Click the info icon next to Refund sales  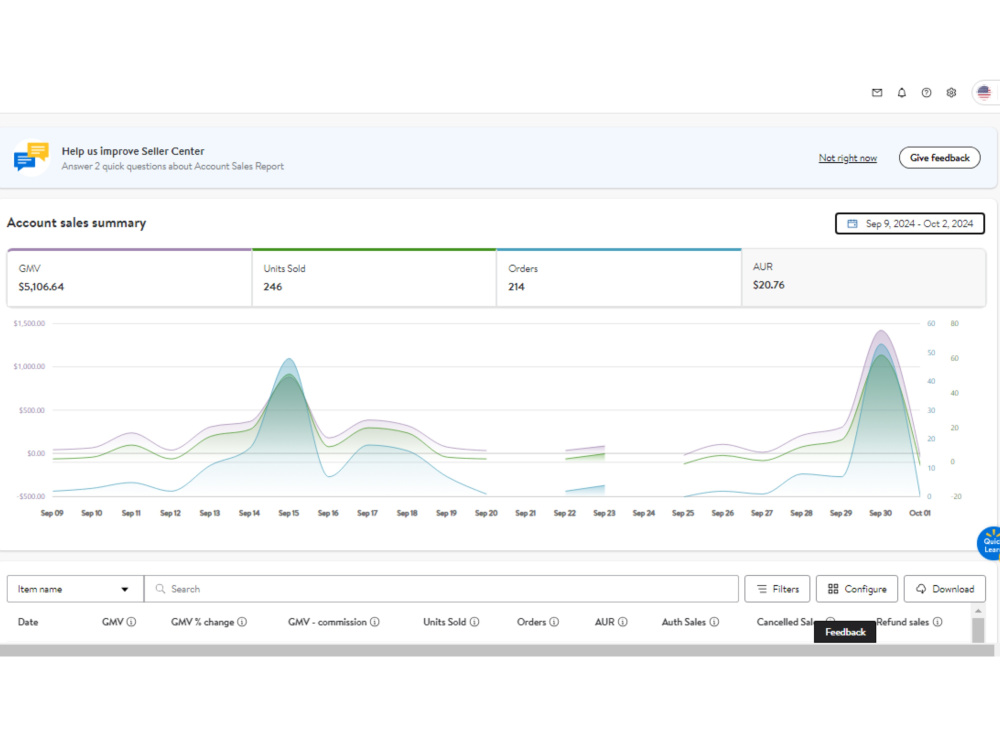click(x=938, y=622)
